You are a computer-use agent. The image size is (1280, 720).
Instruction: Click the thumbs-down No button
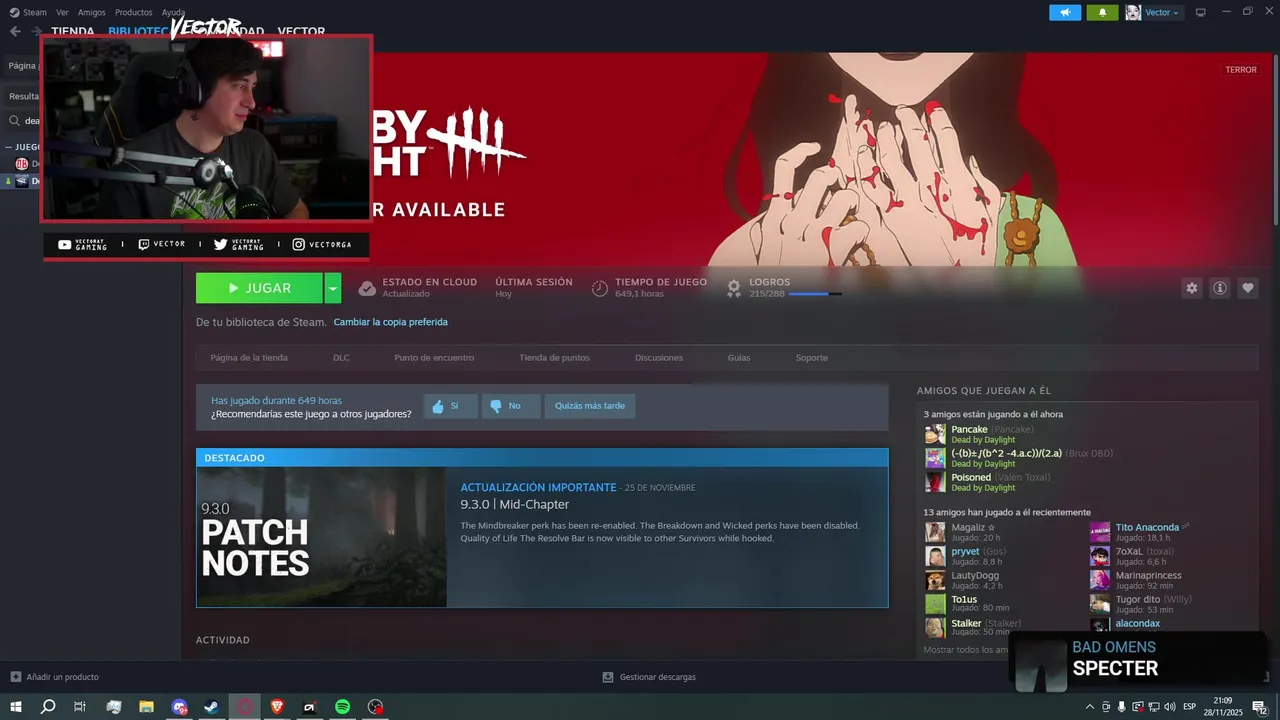[x=511, y=406]
